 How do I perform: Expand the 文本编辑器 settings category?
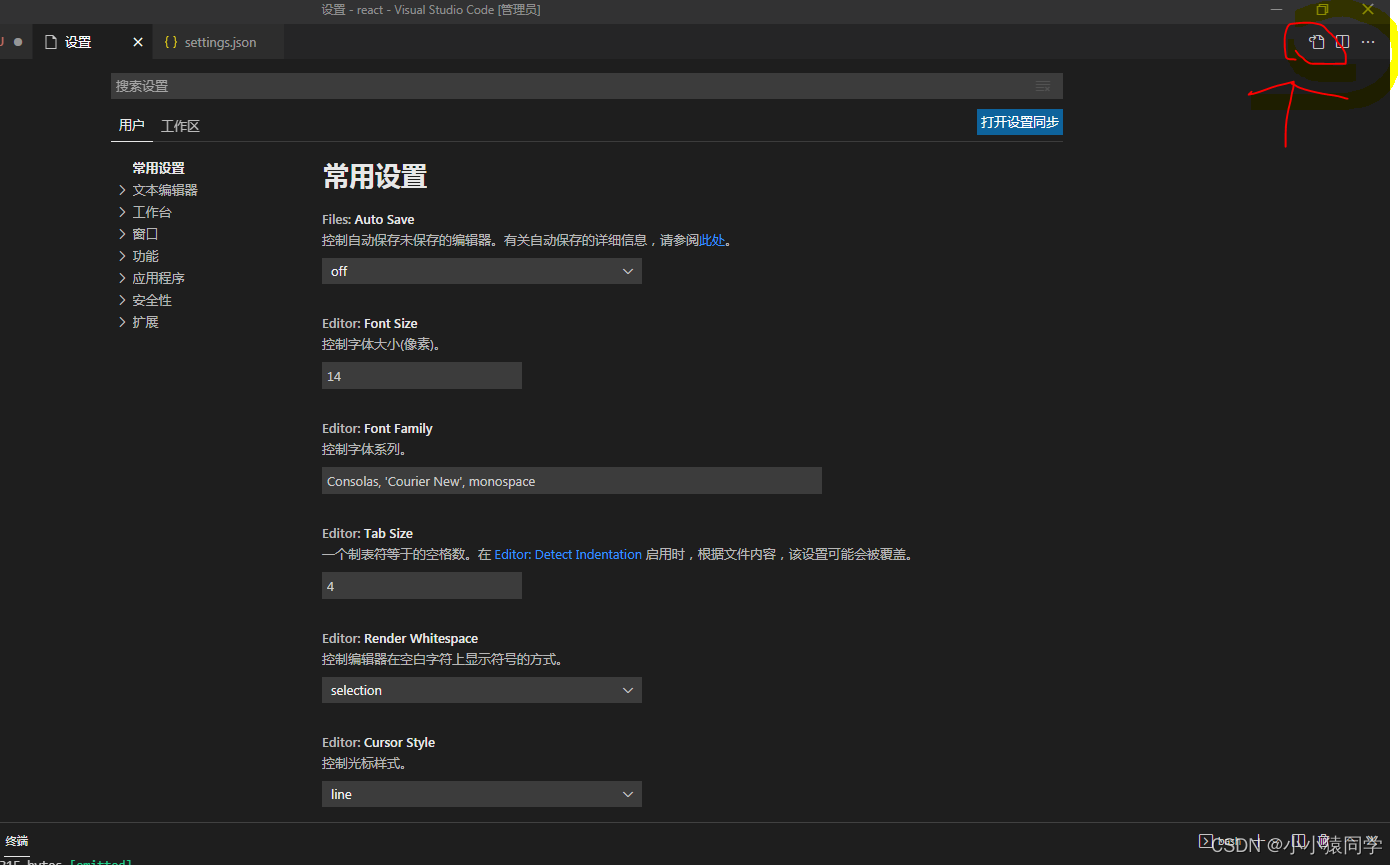pos(165,190)
